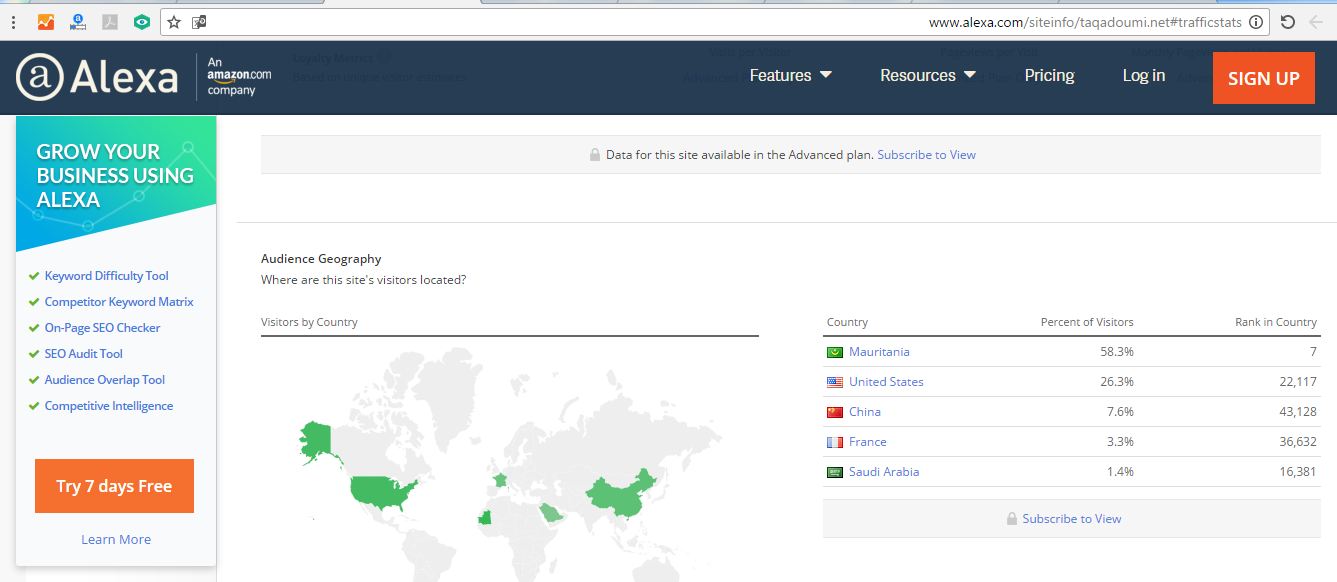Screen dimensions: 1337x582
Task: Open the Alexa traffic rank extension
Action: click(78, 22)
